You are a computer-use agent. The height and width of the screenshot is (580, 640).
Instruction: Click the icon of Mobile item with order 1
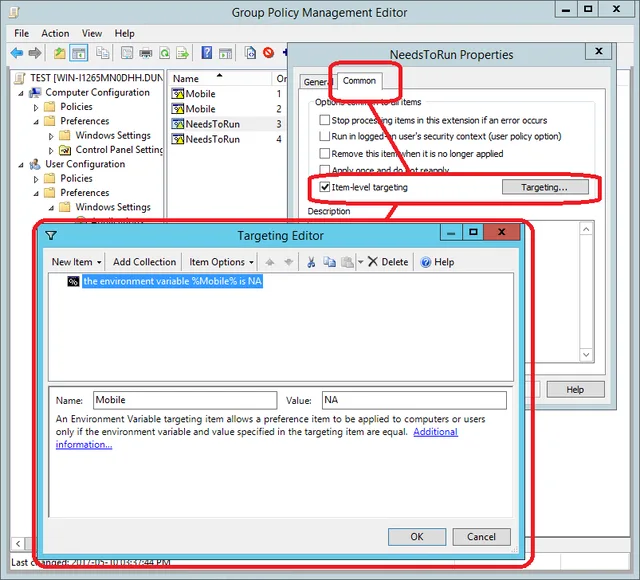click(178, 94)
